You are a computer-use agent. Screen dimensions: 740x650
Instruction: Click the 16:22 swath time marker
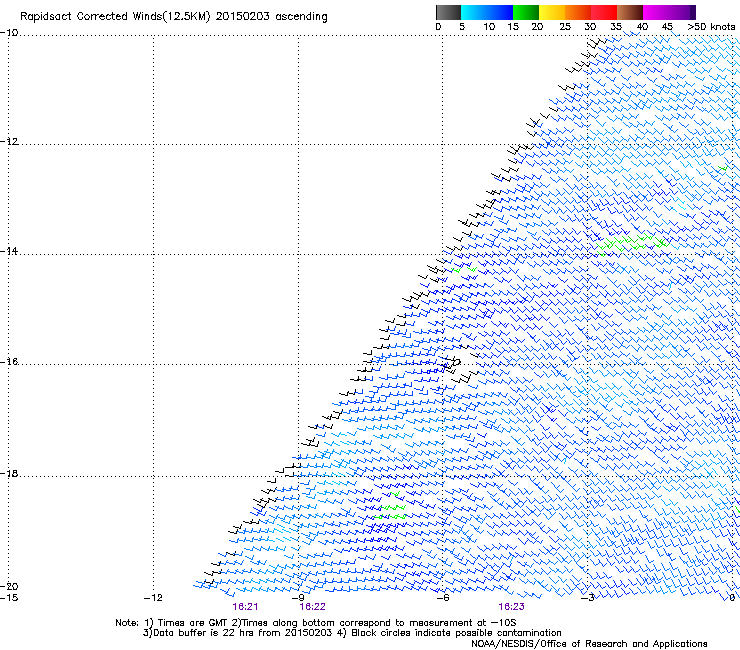312,607
